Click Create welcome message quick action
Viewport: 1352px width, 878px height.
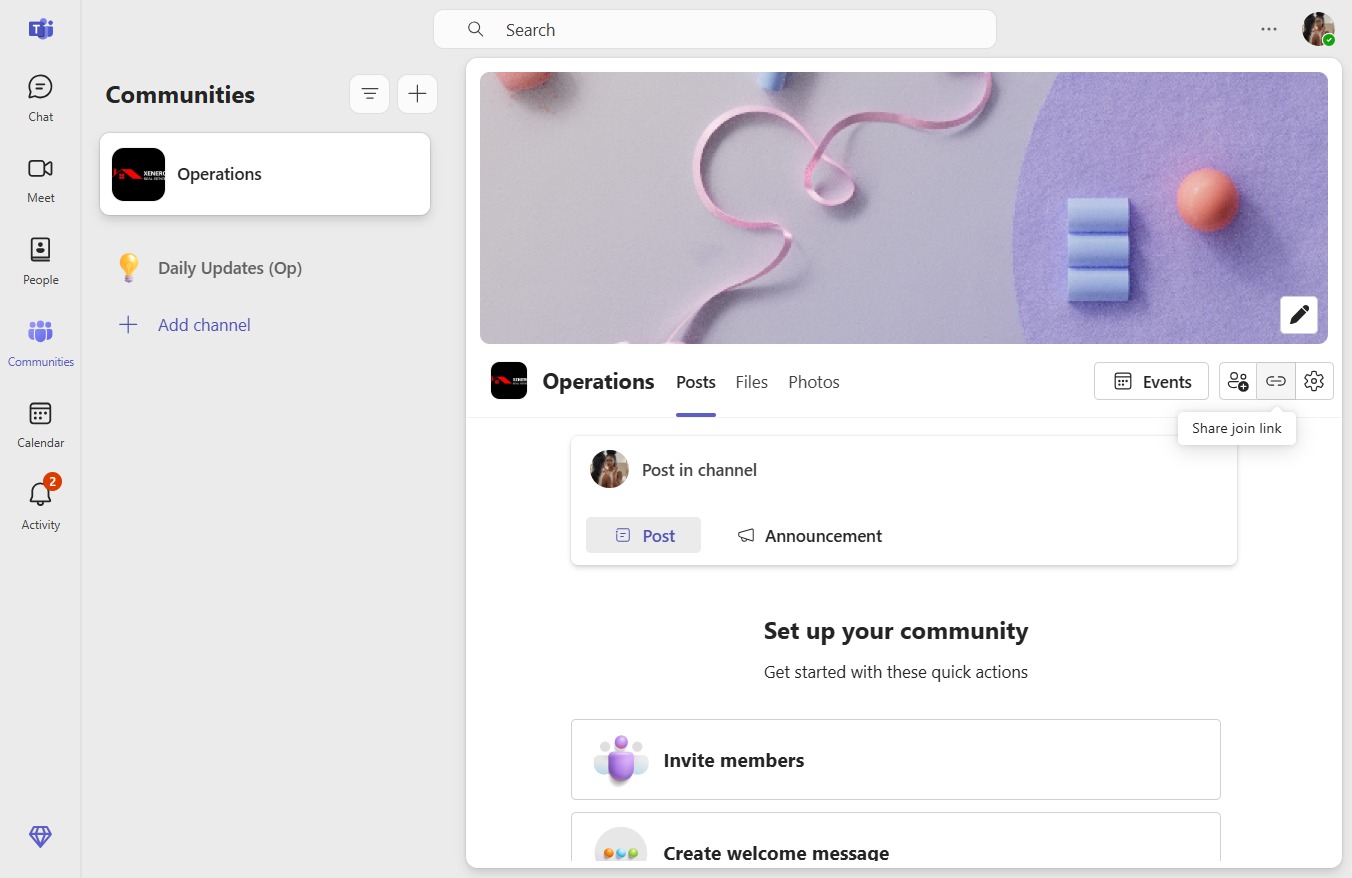pyautogui.click(x=896, y=839)
